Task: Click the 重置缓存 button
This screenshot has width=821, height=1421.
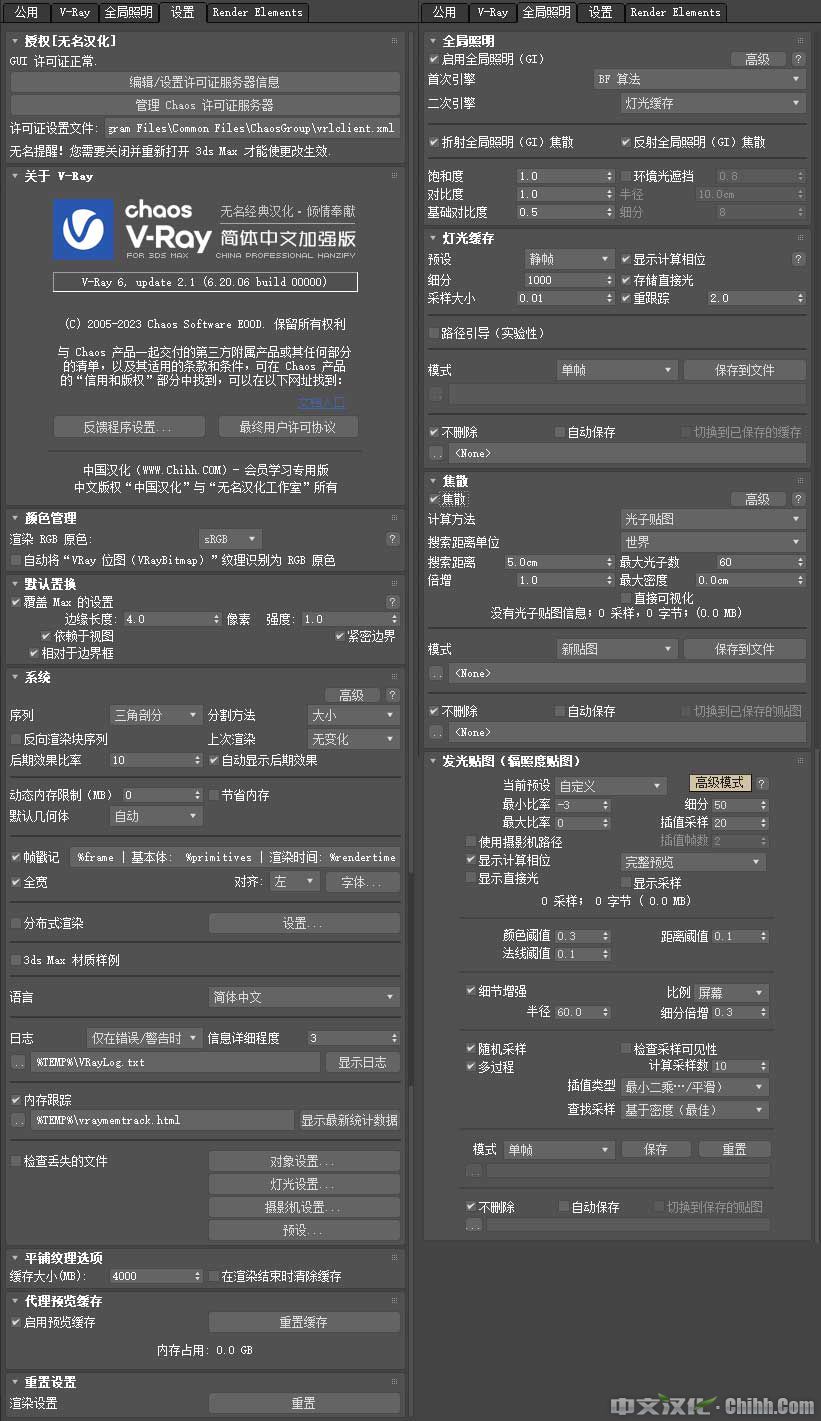Action: 304,1322
